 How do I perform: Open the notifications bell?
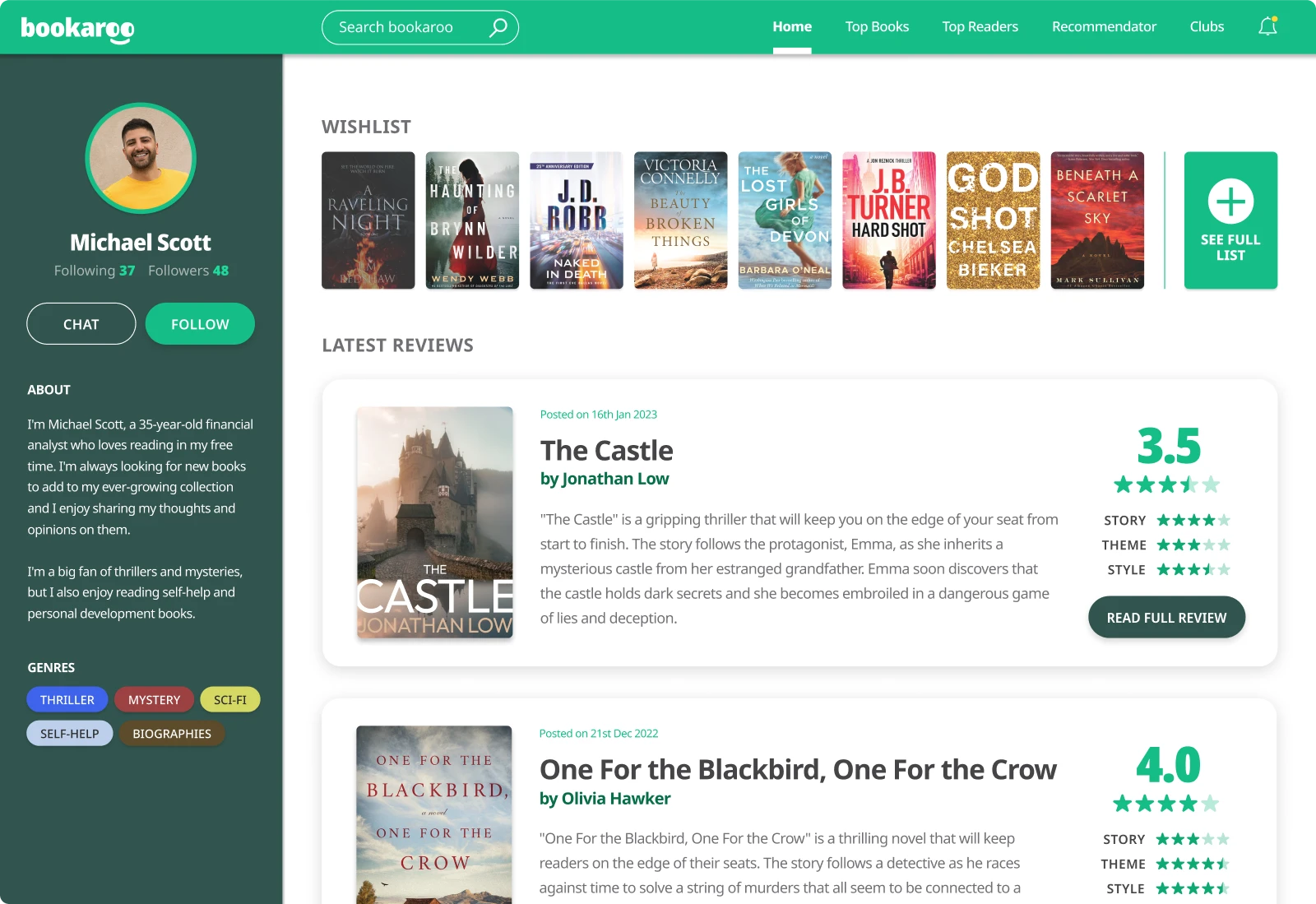pyautogui.click(x=1267, y=26)
